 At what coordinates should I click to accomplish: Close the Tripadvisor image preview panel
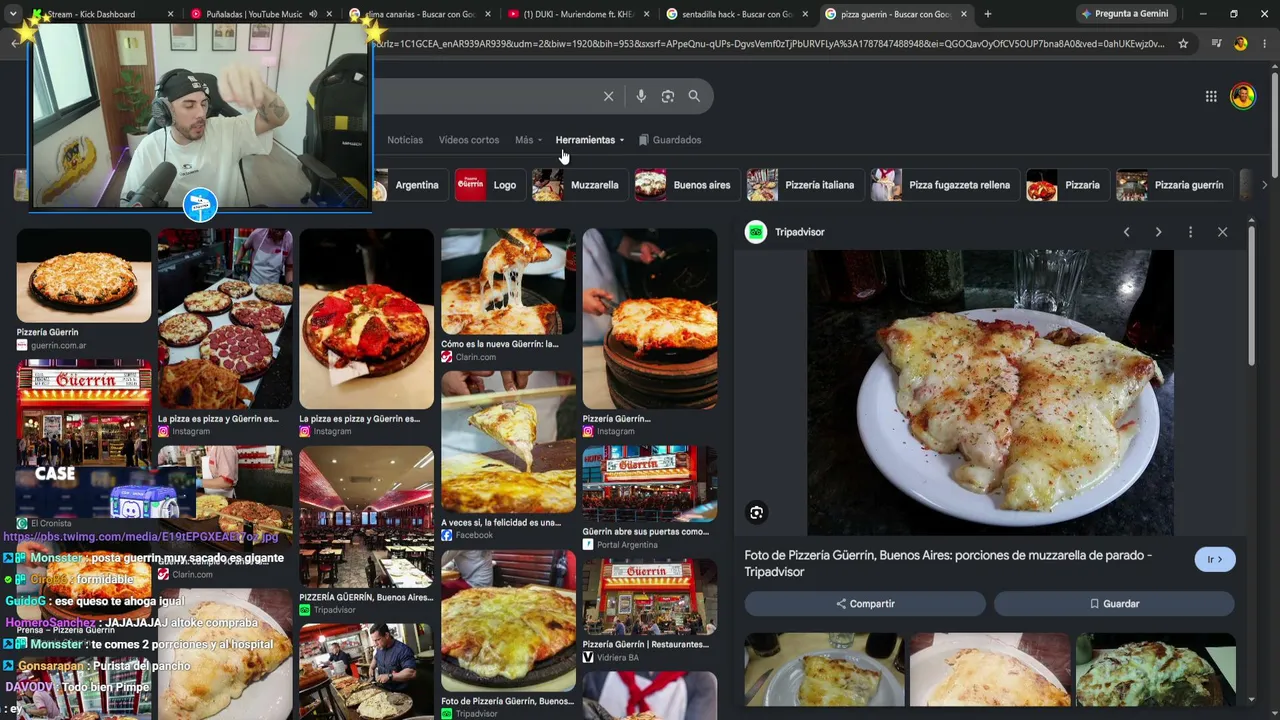1222,232
